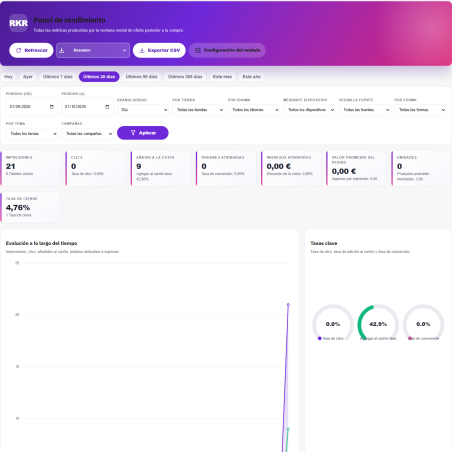Click the Añadir a la cesta value 9
The width and height of the screenshot is (452, 452).
pos(139,166)
